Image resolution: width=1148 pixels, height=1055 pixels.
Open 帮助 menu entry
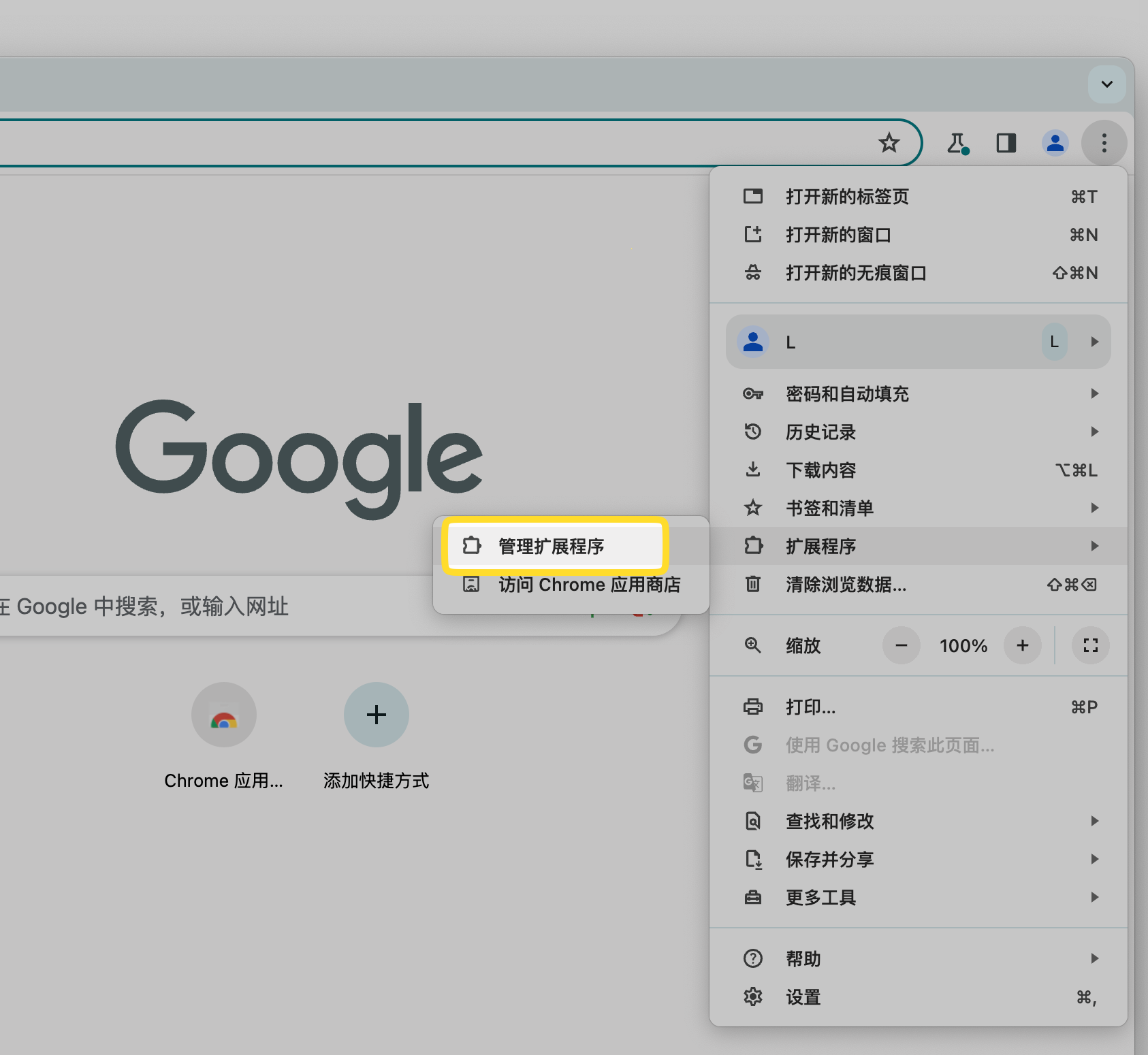click(x=919, y=959)
